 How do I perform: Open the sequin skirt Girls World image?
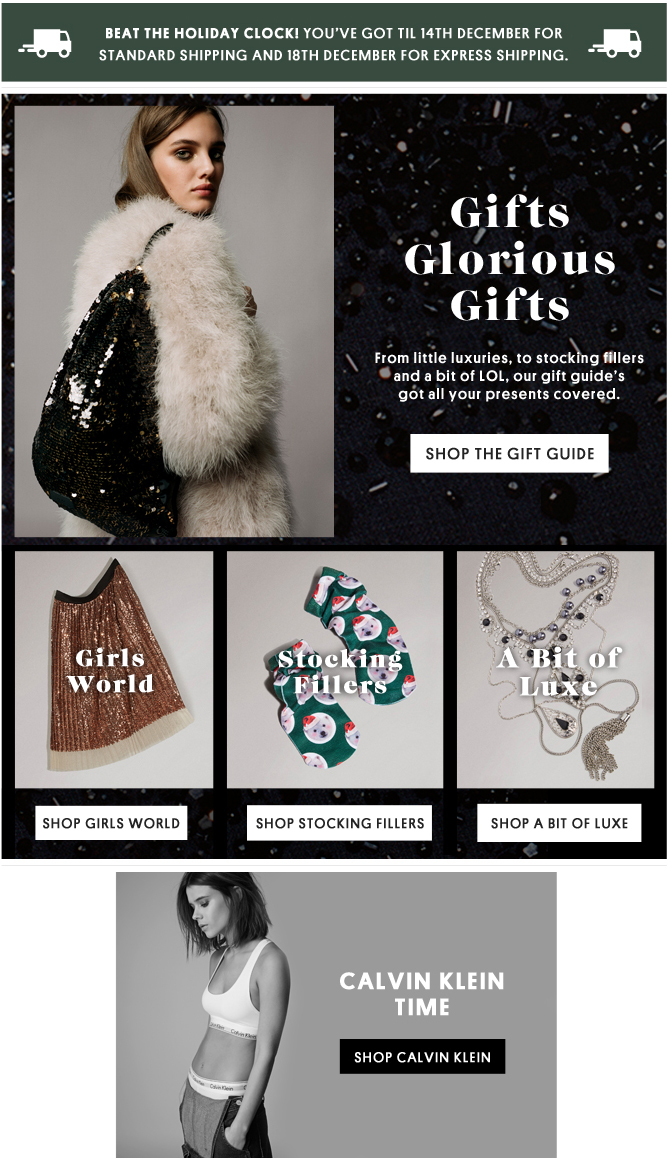tap(114, 670)
